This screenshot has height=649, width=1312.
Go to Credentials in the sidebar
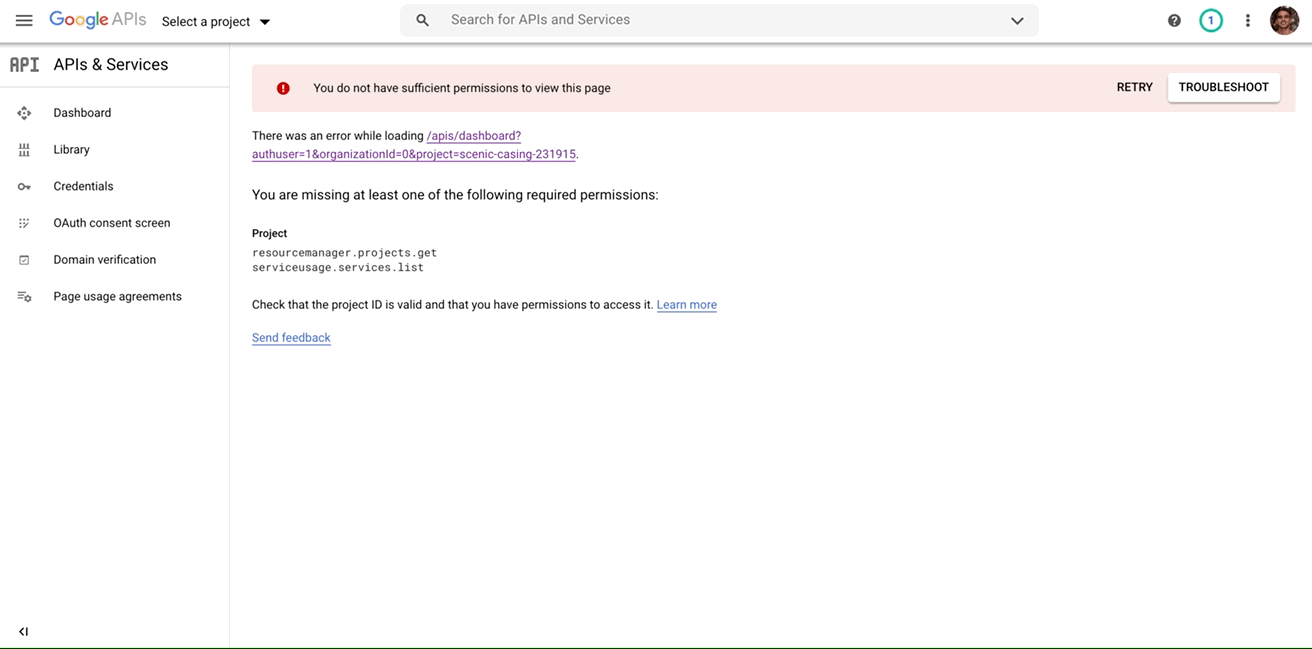[83, 186]
